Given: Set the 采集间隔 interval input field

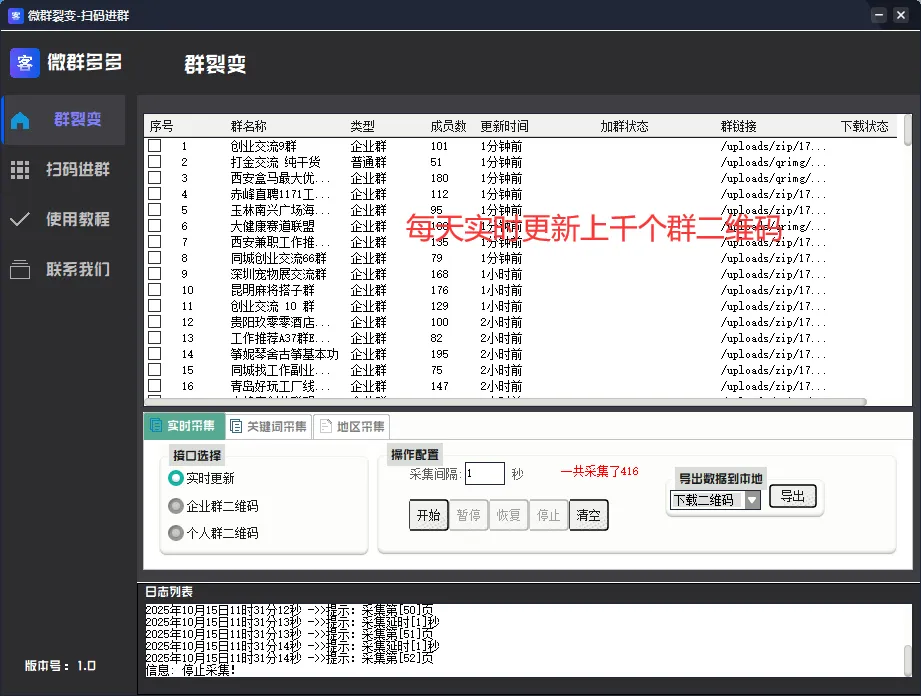Looking at the screenshot, I should tap(484, 473).
